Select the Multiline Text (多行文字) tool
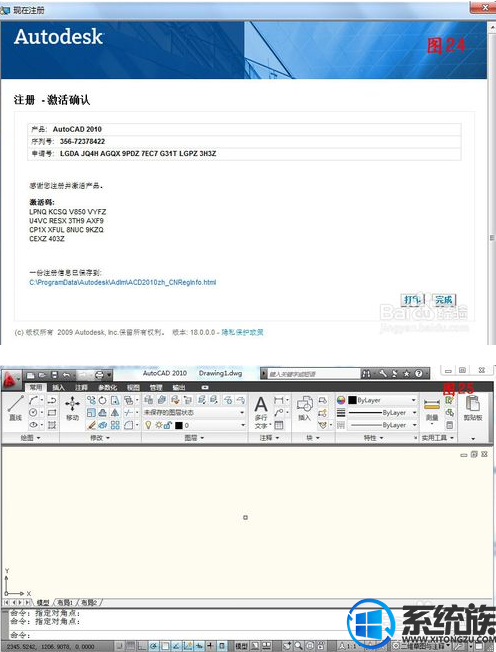 (x=261, y=412)
